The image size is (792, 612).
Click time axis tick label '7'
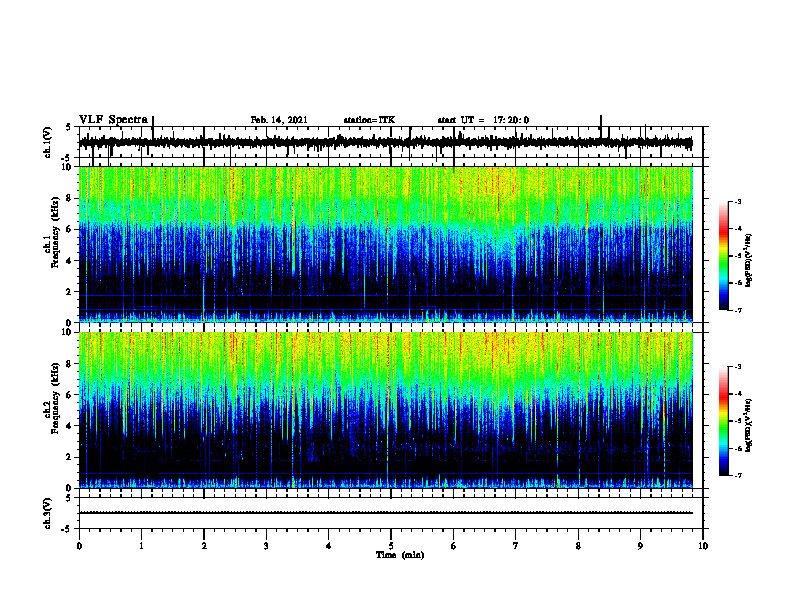pos(516,546)
